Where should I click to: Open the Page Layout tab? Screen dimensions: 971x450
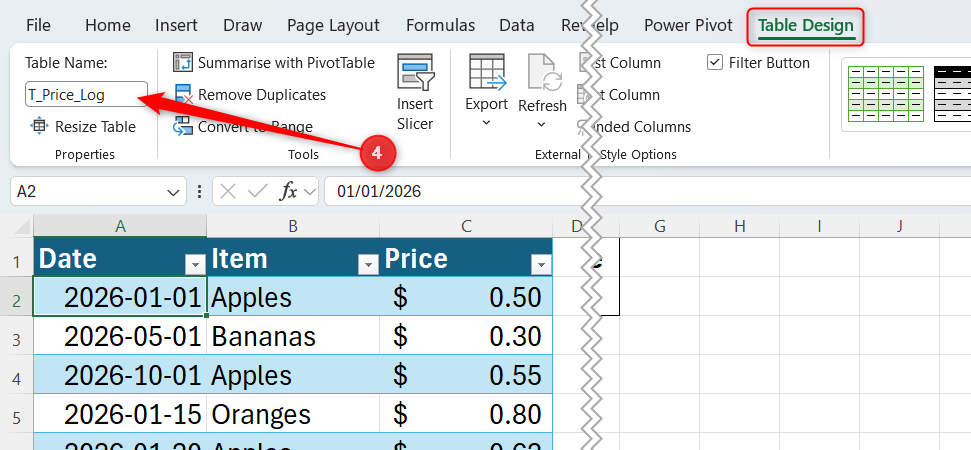point(333,25)
